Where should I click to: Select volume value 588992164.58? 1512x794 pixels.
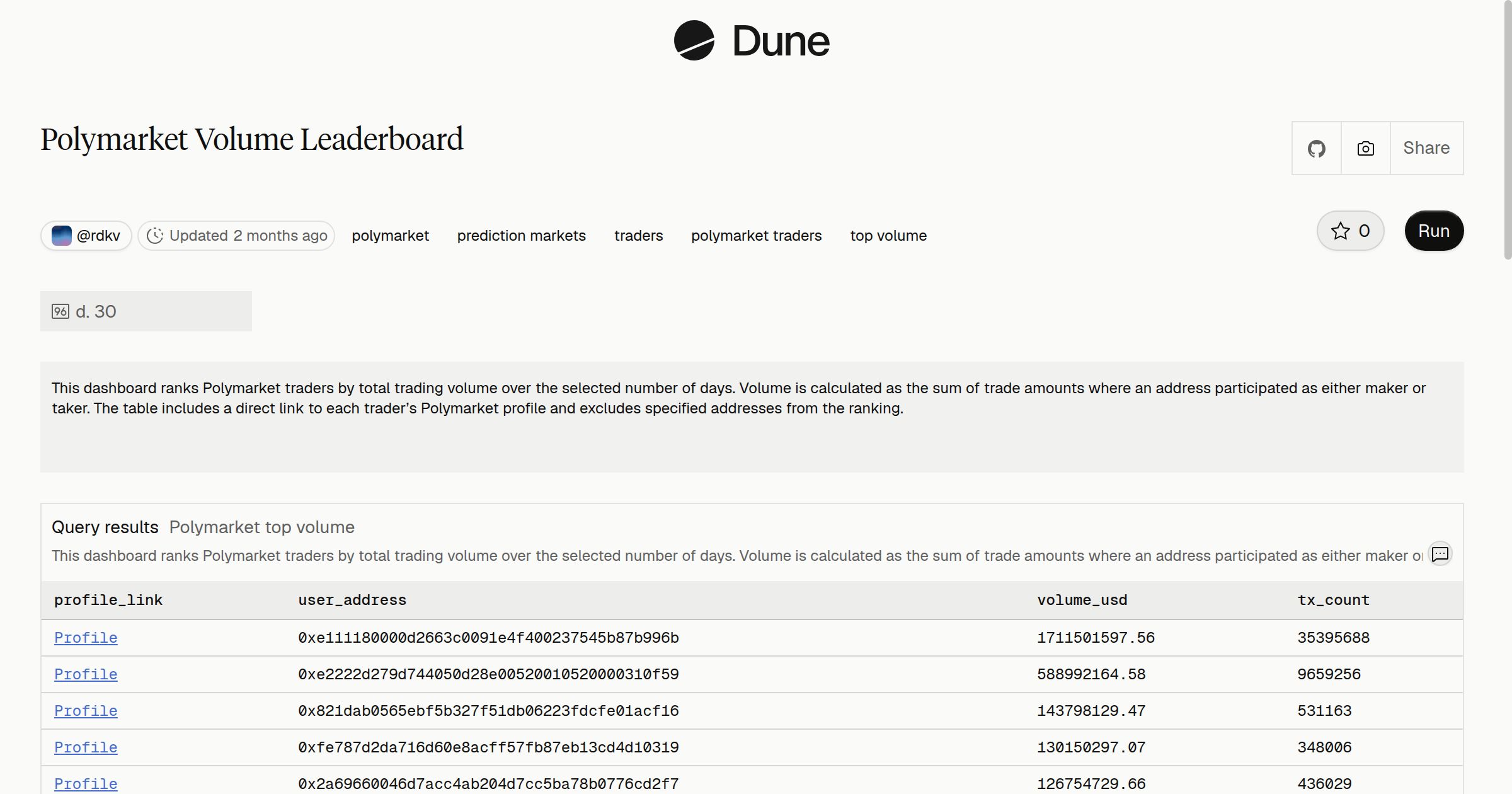pyautogui.click(x=1091, y=674)
